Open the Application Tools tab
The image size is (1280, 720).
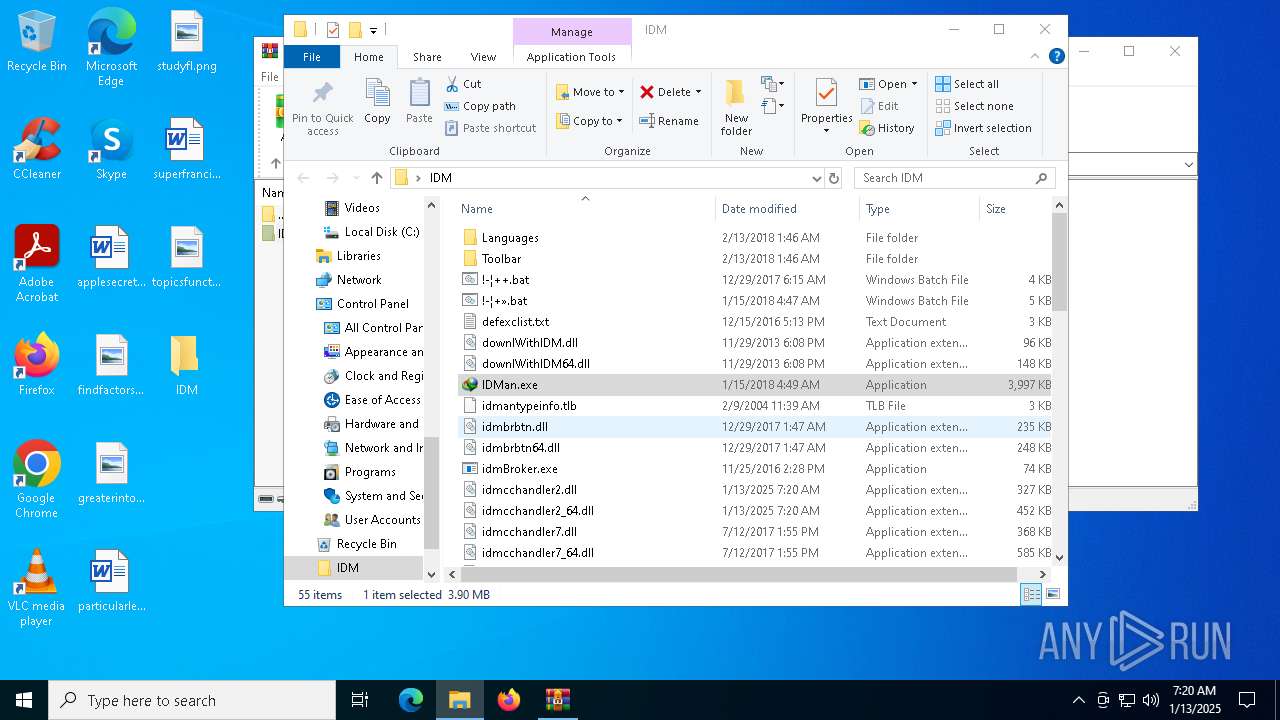click(x=571, y=57)
